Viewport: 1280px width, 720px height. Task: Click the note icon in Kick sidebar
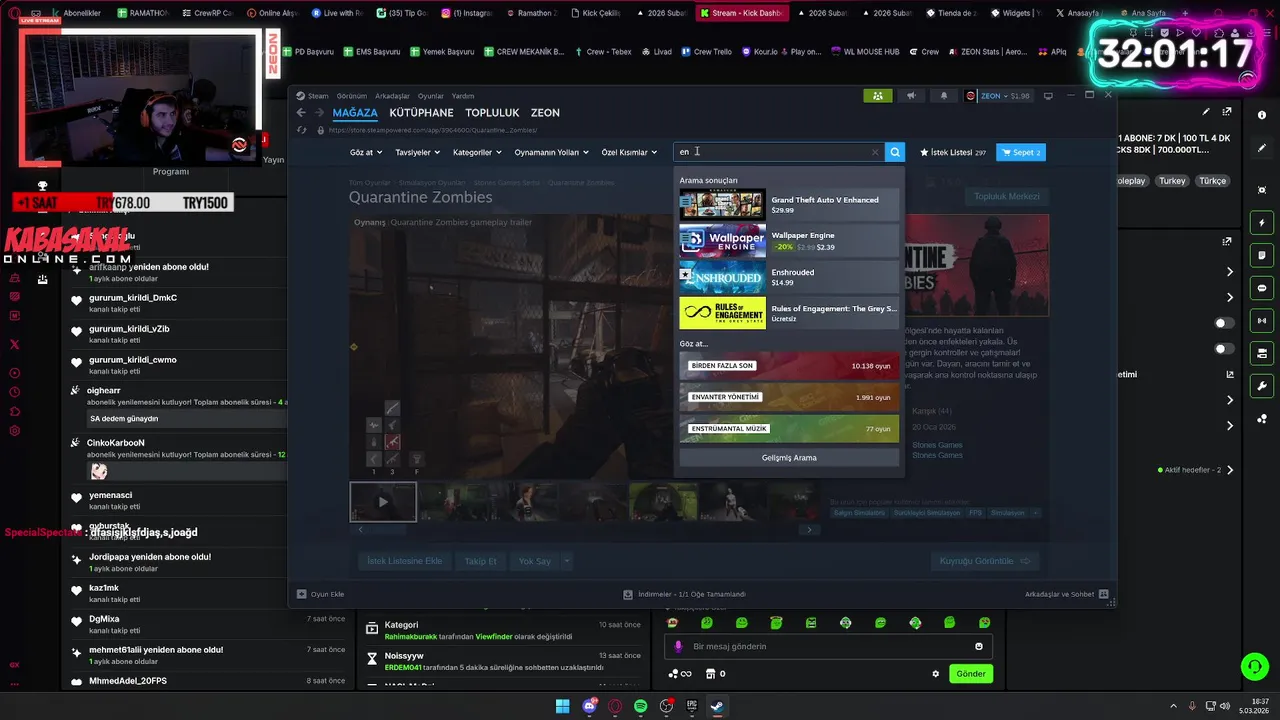click(1262, 256)
